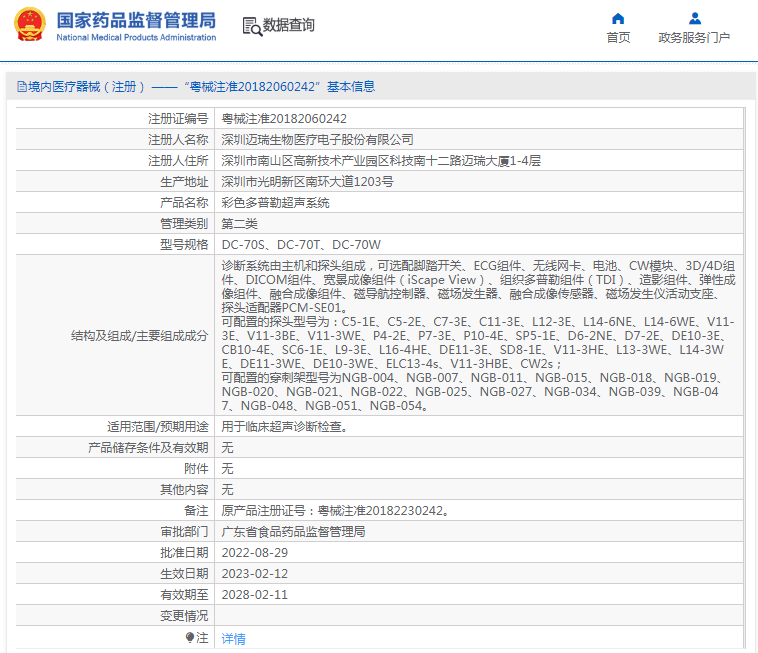Click intended use 用于临床超声诊断检查。
The width and height of the screenshot is (758, 653).
coord(285,427)
